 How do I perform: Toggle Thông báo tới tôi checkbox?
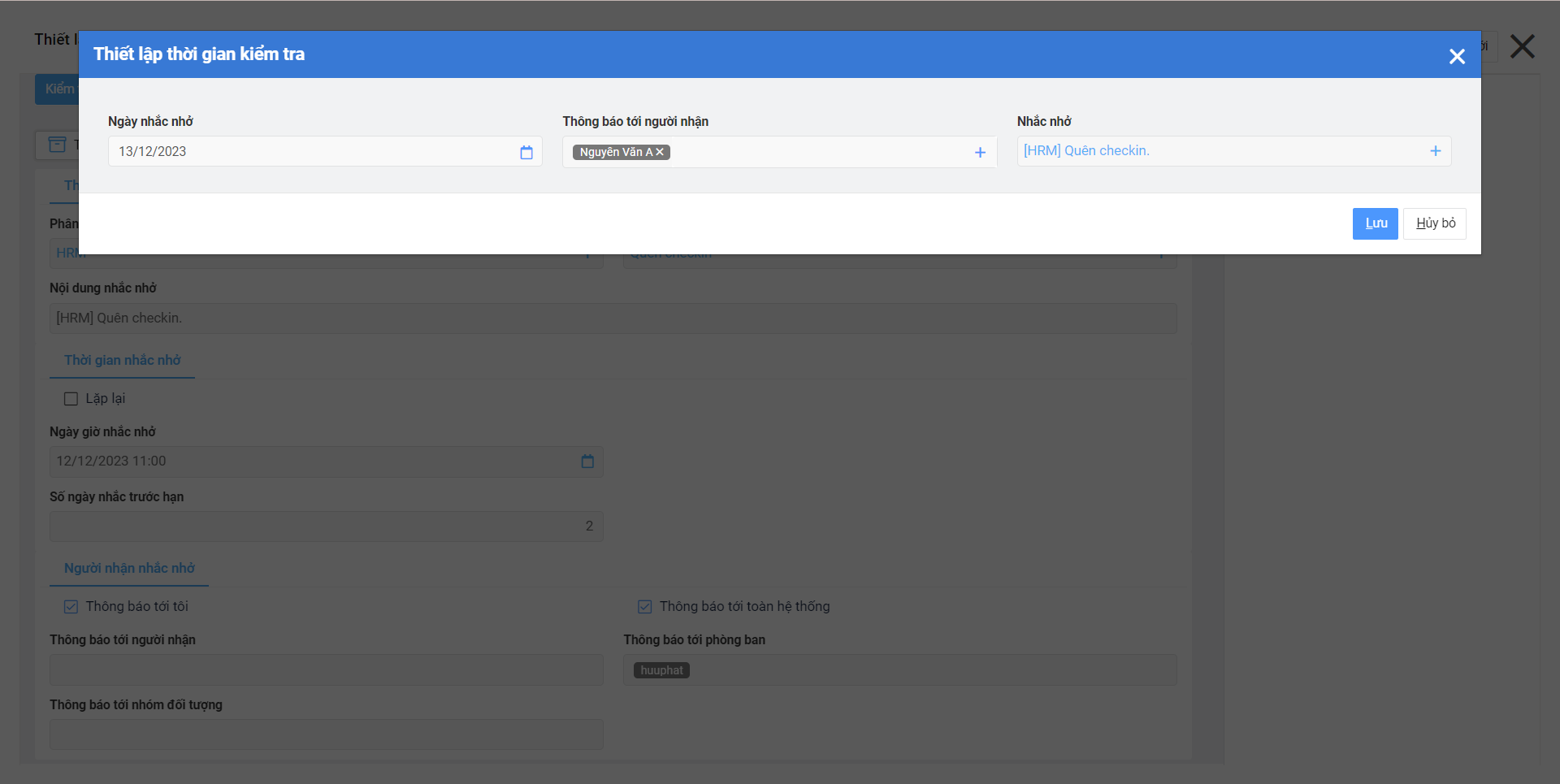click(x=71, y=607)
